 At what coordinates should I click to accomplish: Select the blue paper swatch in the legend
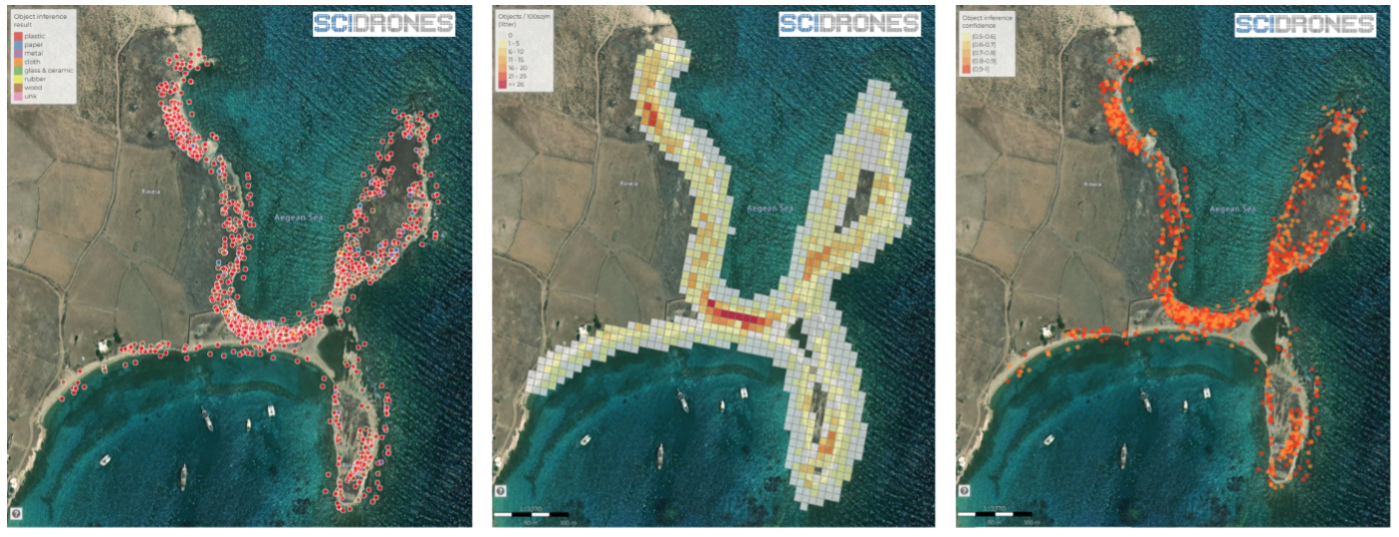click(18, 45)
